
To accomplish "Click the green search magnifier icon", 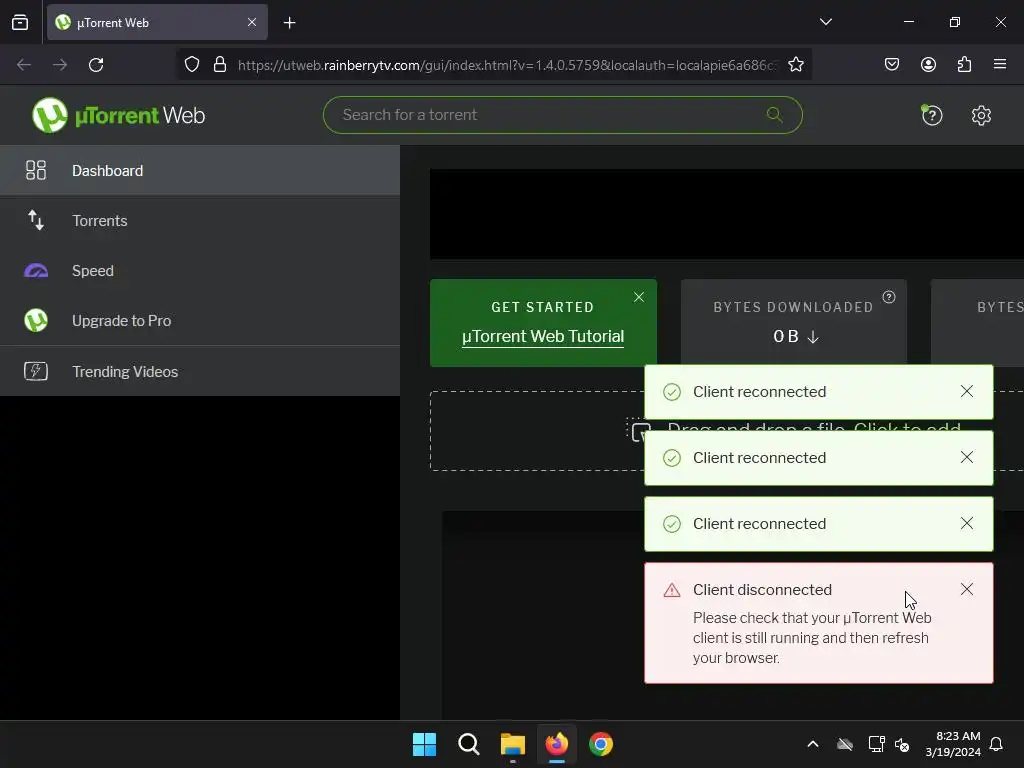I will [x=775, y=115].
